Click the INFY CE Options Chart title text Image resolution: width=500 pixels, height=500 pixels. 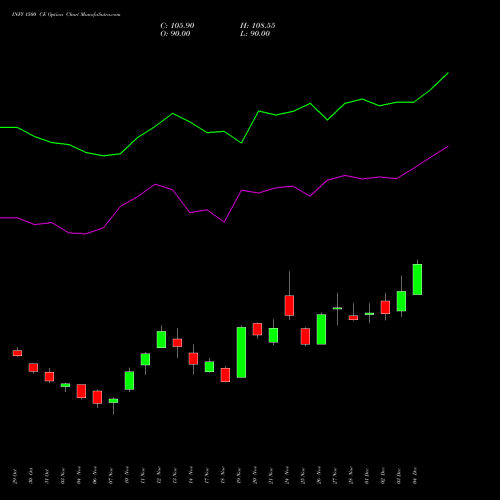[66, 15]
